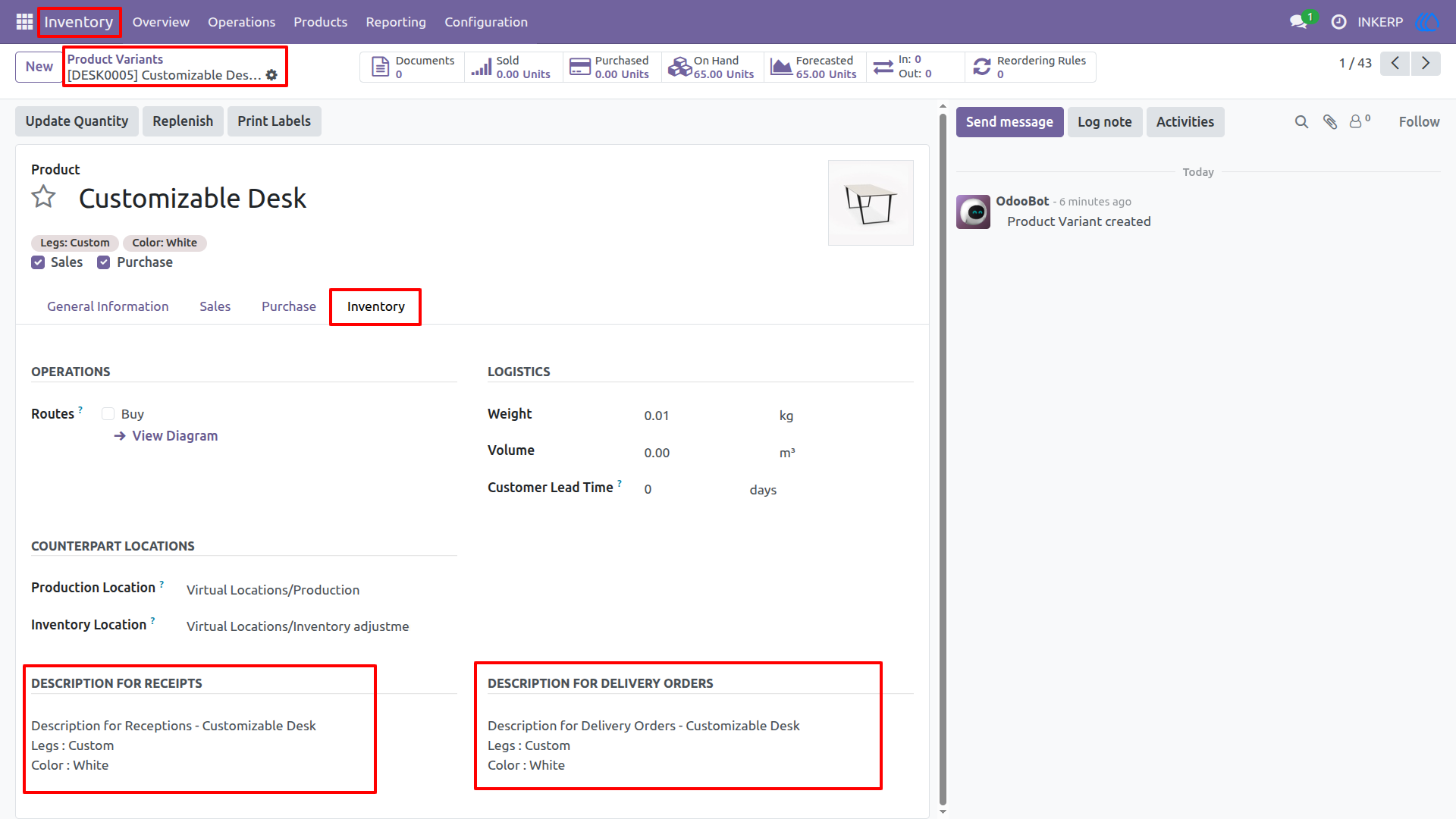Open the Configuration menu
1456x819 pixels.
pyautogui.click(x=485, y=22)
